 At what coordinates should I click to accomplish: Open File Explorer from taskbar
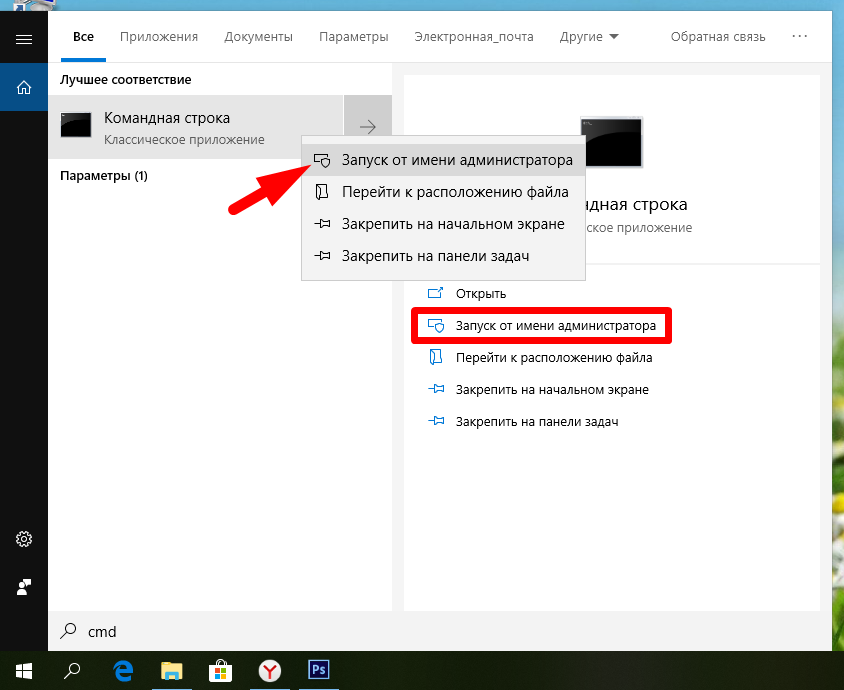click(x=172, y=671)
